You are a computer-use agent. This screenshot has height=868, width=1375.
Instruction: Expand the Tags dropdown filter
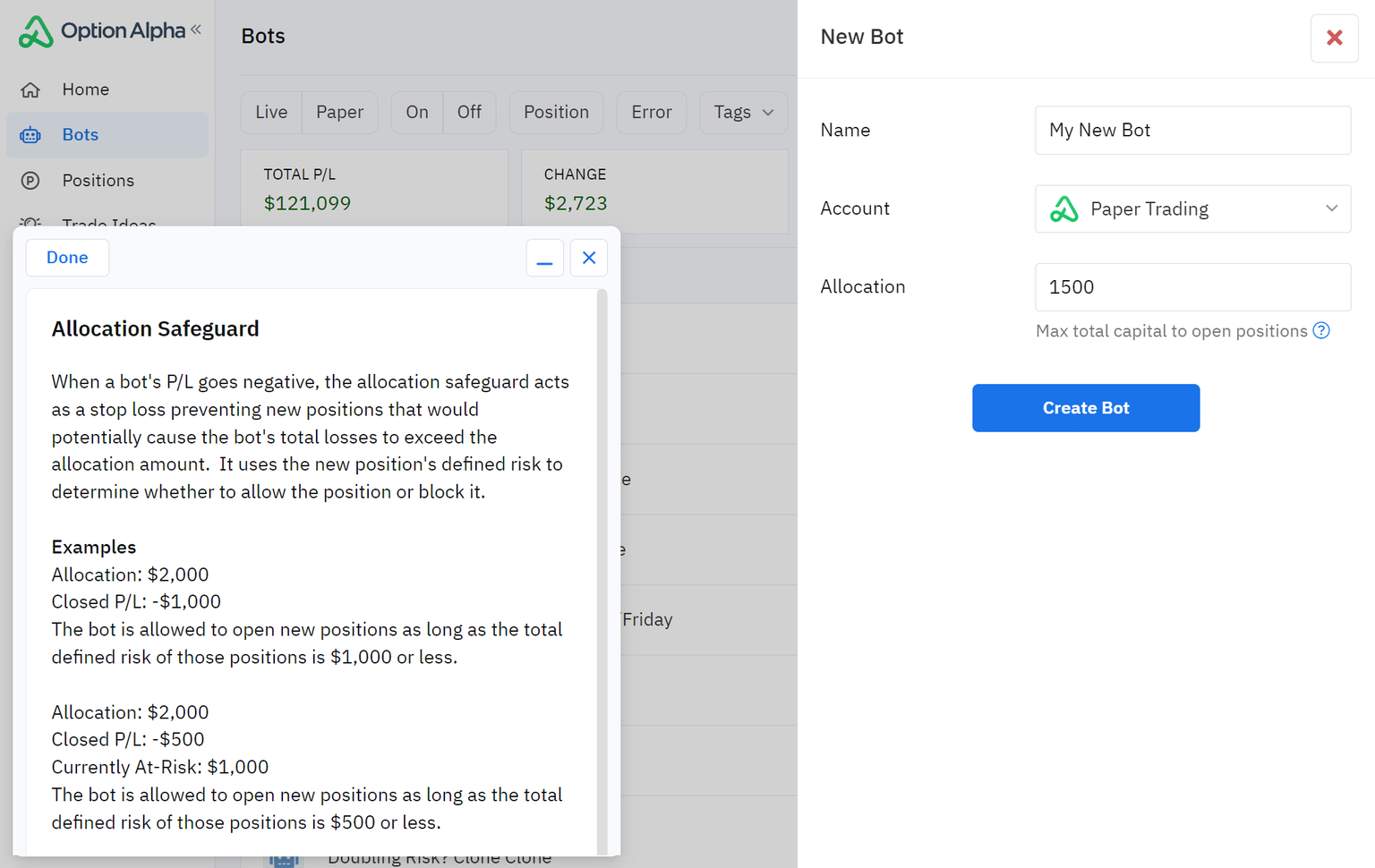pyautogui.click(x=743, y=113)
